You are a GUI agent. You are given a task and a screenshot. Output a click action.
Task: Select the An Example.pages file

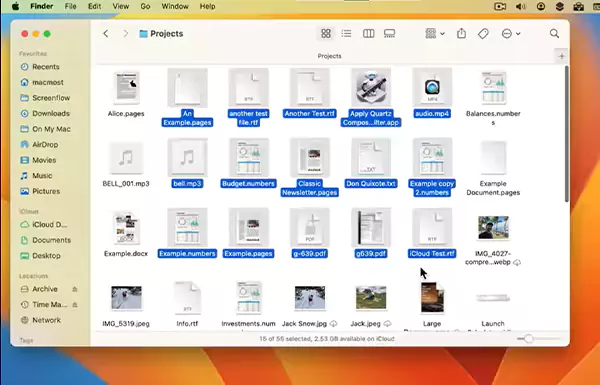click(187, 98)
